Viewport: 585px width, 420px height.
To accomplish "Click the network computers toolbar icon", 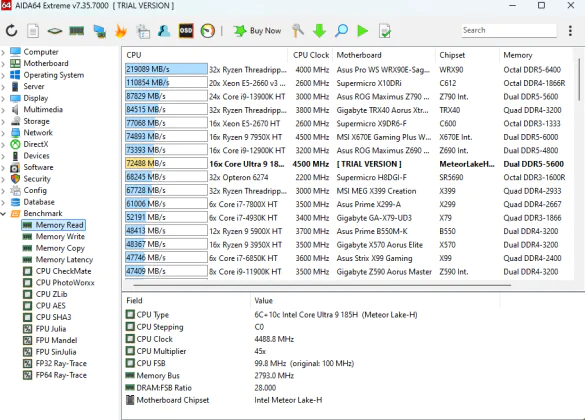I will [x=99, y=31].
